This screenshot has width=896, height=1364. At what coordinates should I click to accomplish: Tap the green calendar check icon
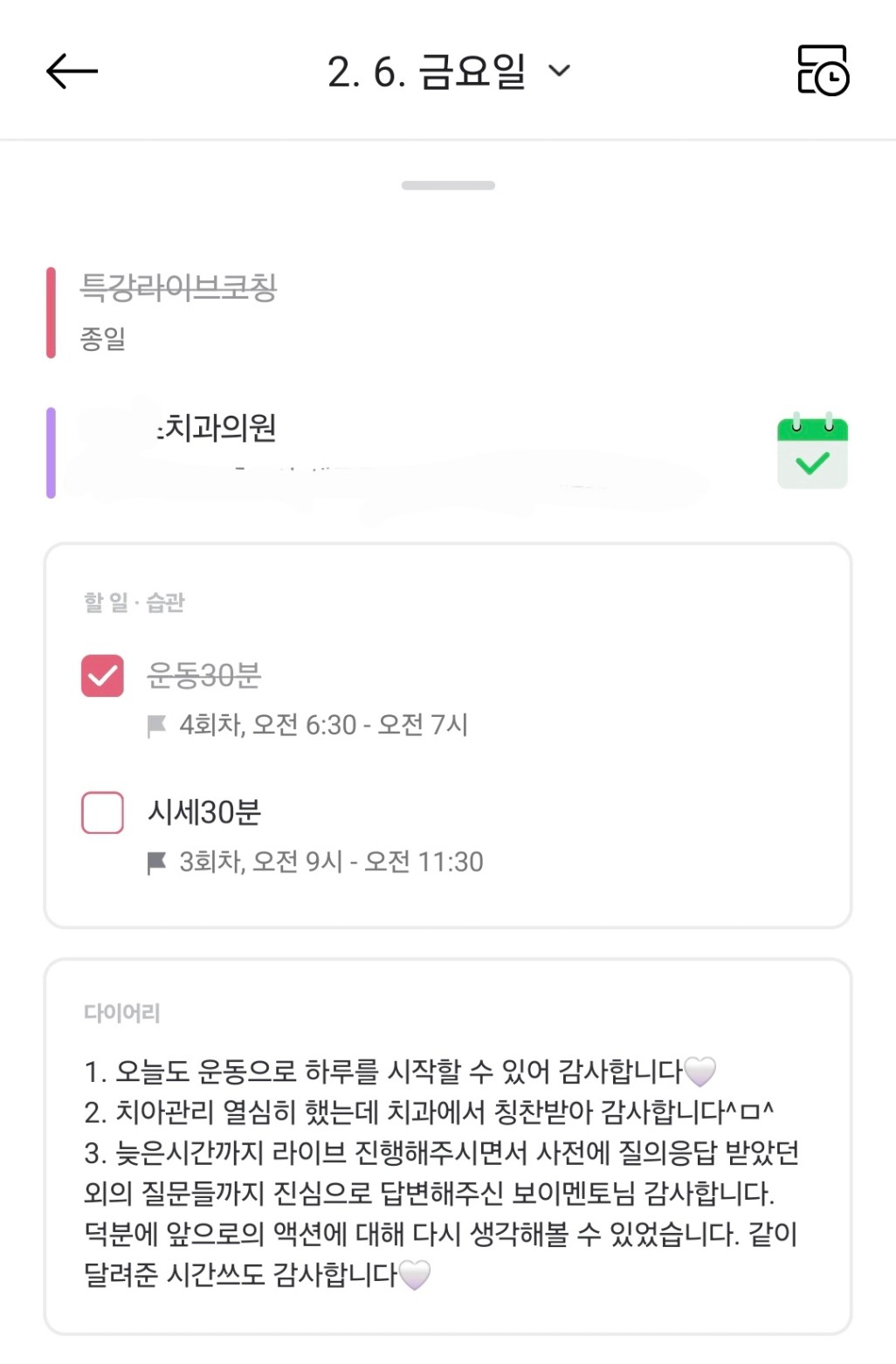coord(812,451)
